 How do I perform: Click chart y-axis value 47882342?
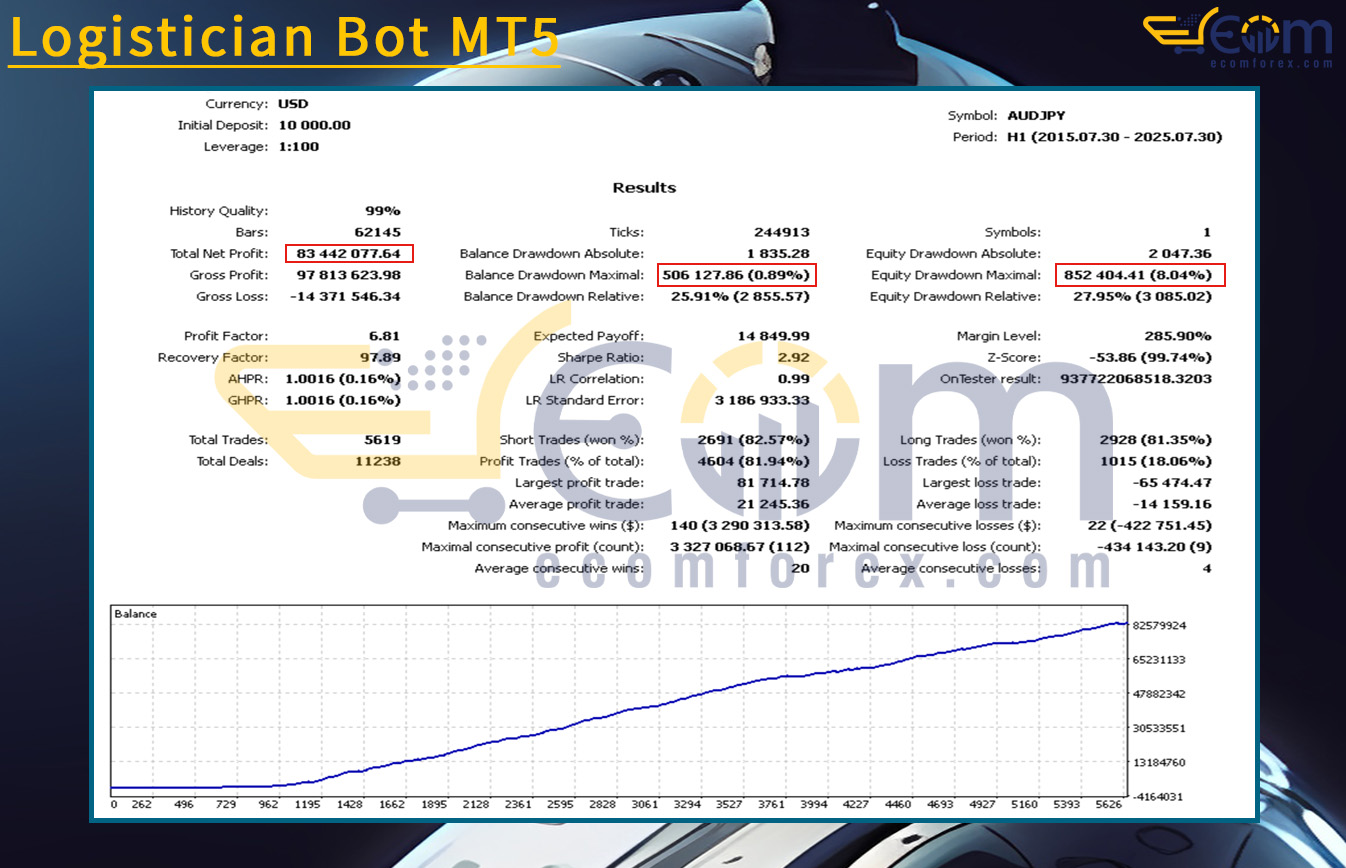click(x=1159, y=694)
